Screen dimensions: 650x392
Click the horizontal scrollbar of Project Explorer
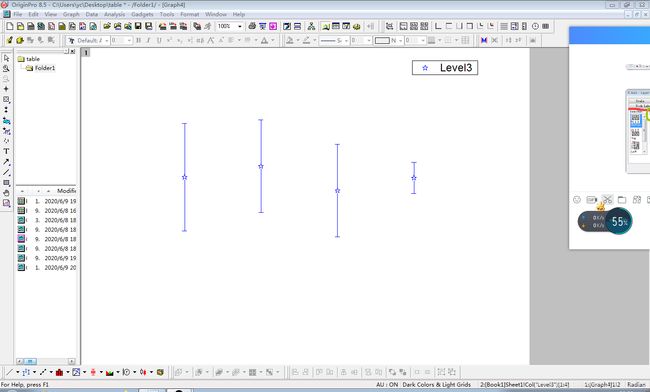[x=46, y=361]
